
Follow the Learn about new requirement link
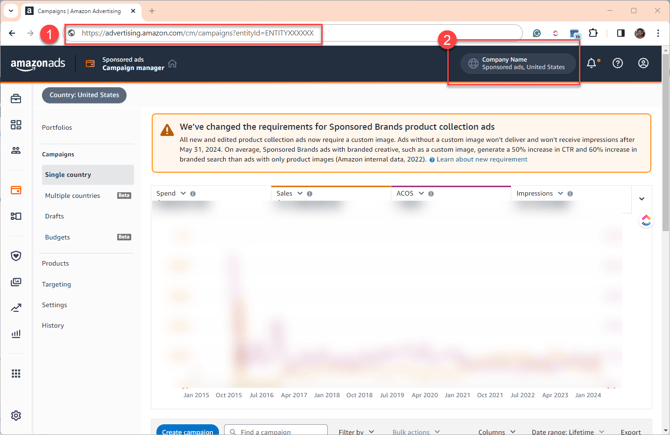(481, 159)
